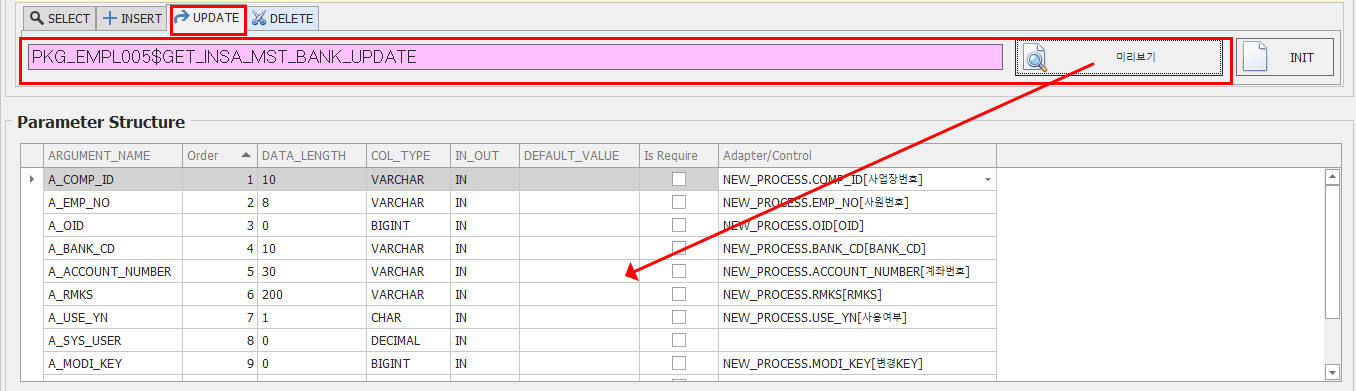Select the A_USE_YN argument cell

tap(112, 317)
